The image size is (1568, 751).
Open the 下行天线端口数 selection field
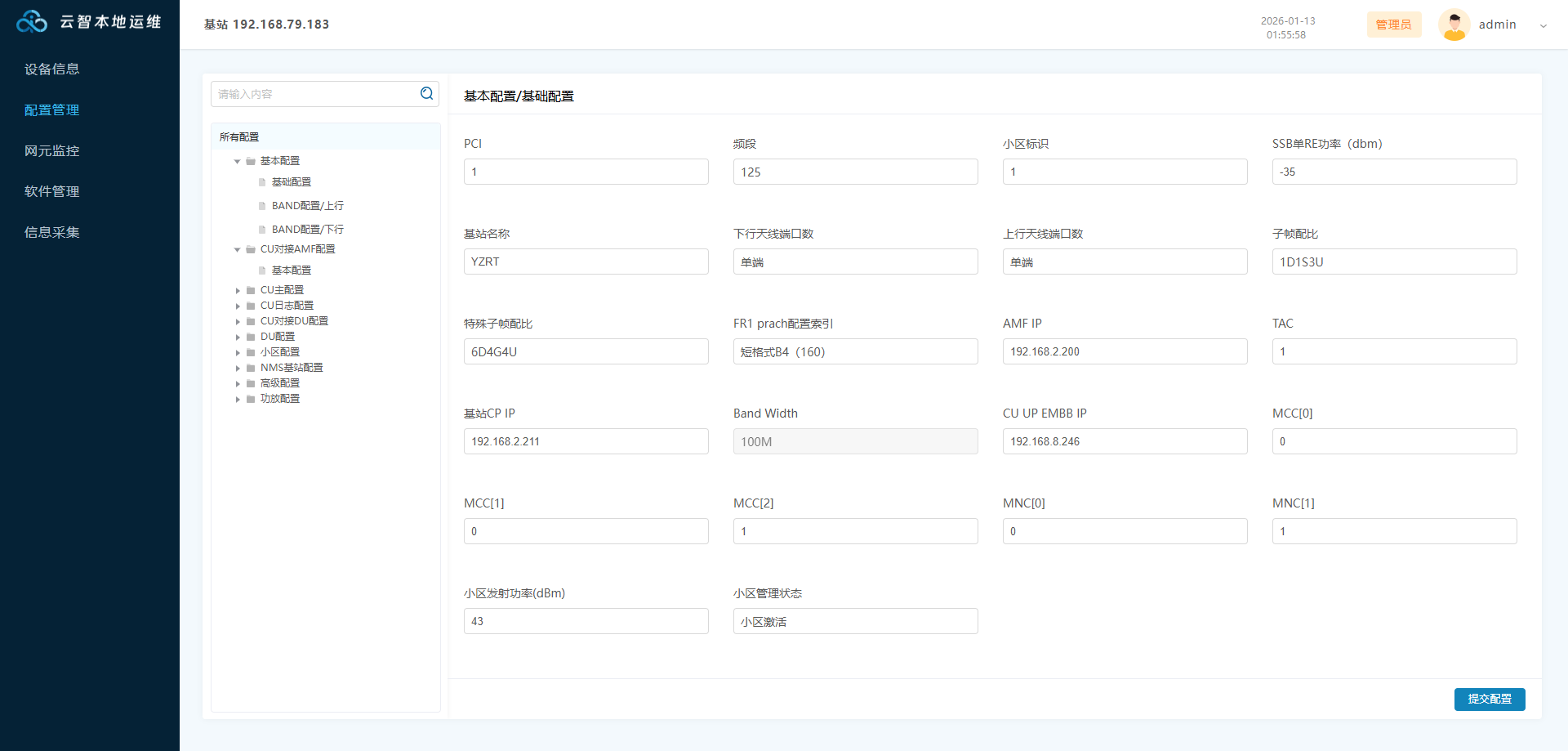855,262
